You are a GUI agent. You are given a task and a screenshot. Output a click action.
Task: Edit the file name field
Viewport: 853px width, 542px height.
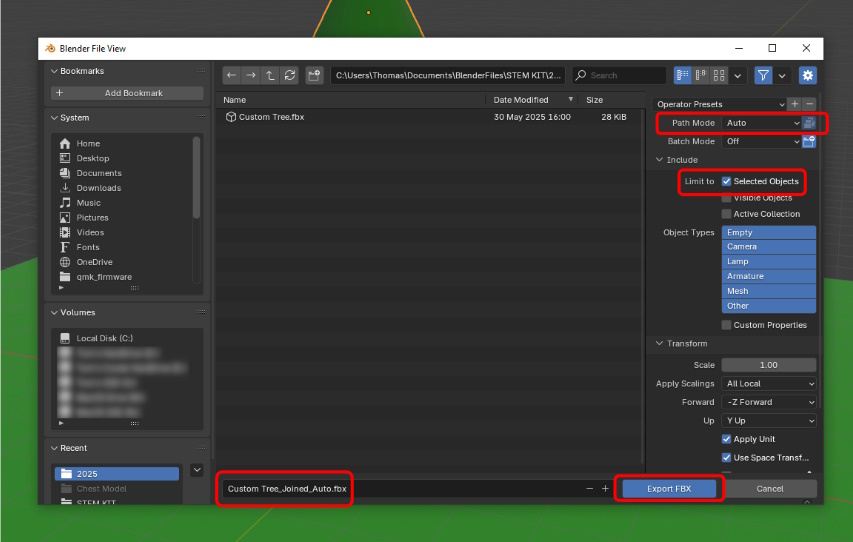[401, 489]
